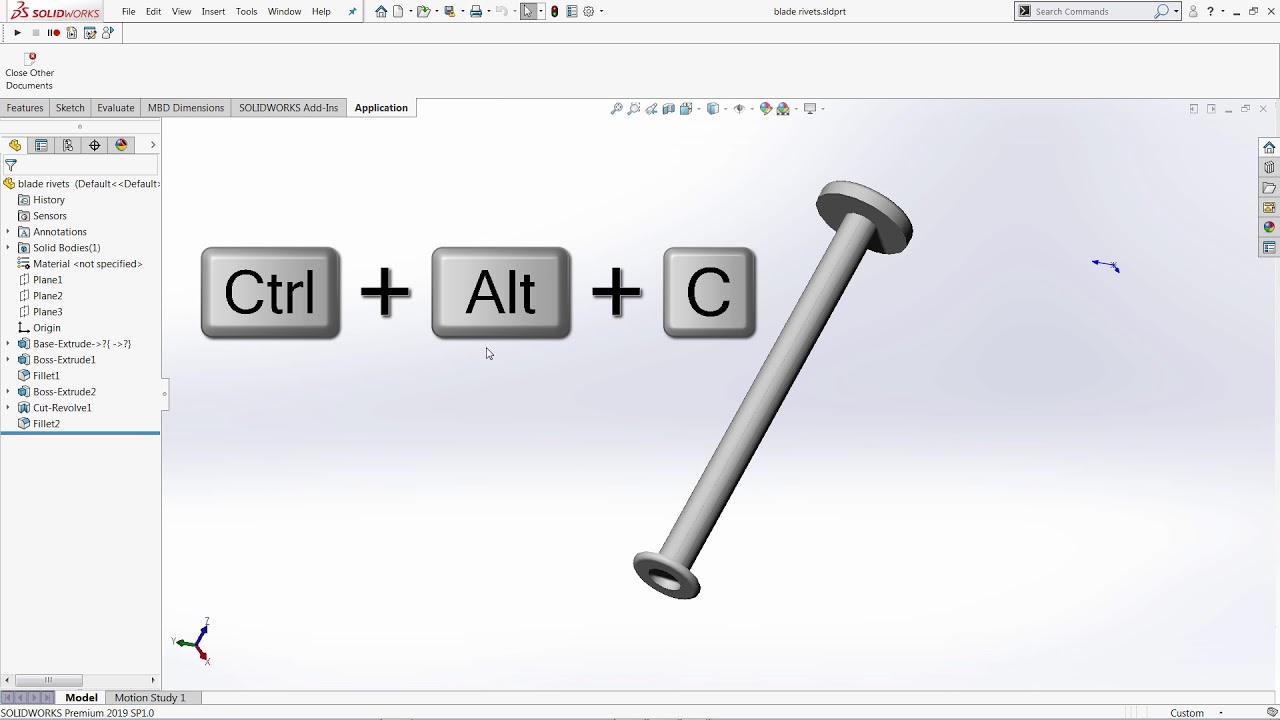Switch to the PropertyManager tab icon
1280x720 pixels.
[41, 145]
